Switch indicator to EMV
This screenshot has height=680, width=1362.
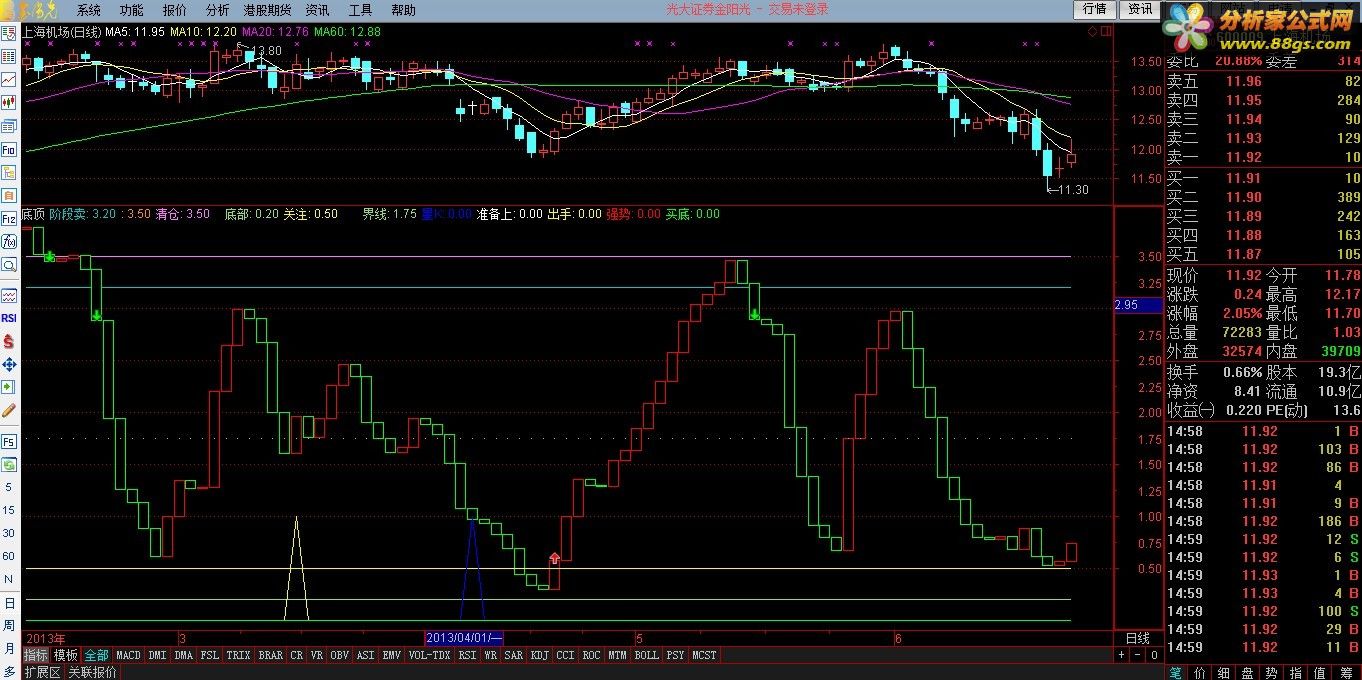tap(392, 655)
